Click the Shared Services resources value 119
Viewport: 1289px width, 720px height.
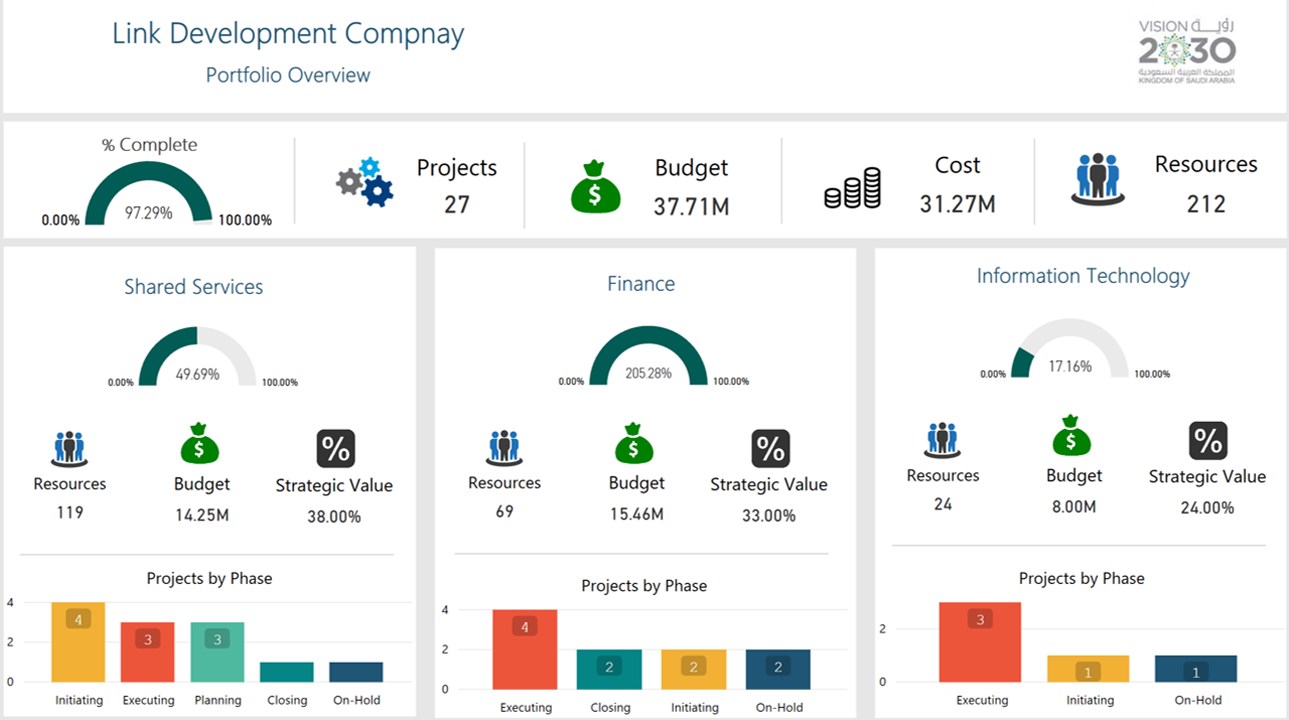point(70,513)
